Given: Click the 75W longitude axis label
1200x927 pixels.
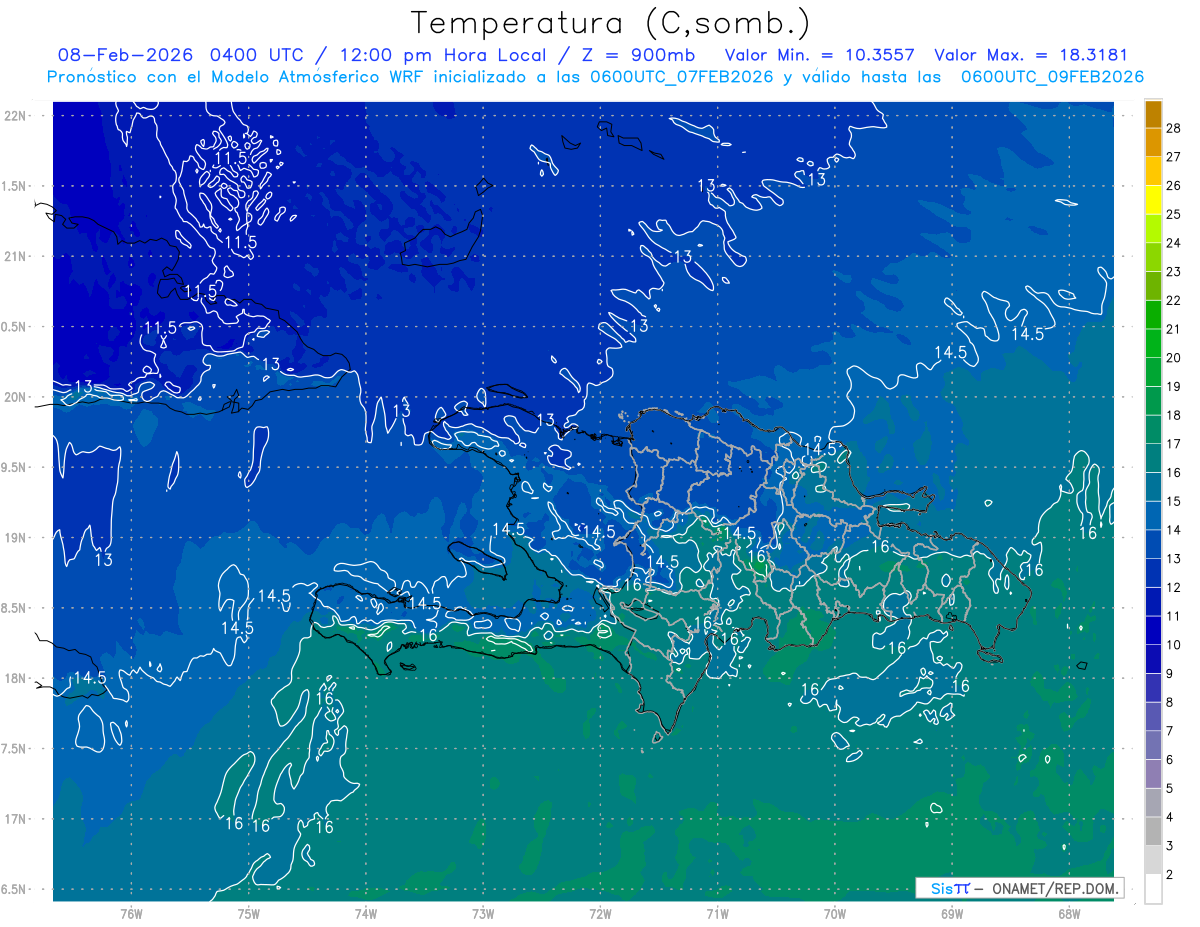Looking at the screenshot, I should point(248,913).
